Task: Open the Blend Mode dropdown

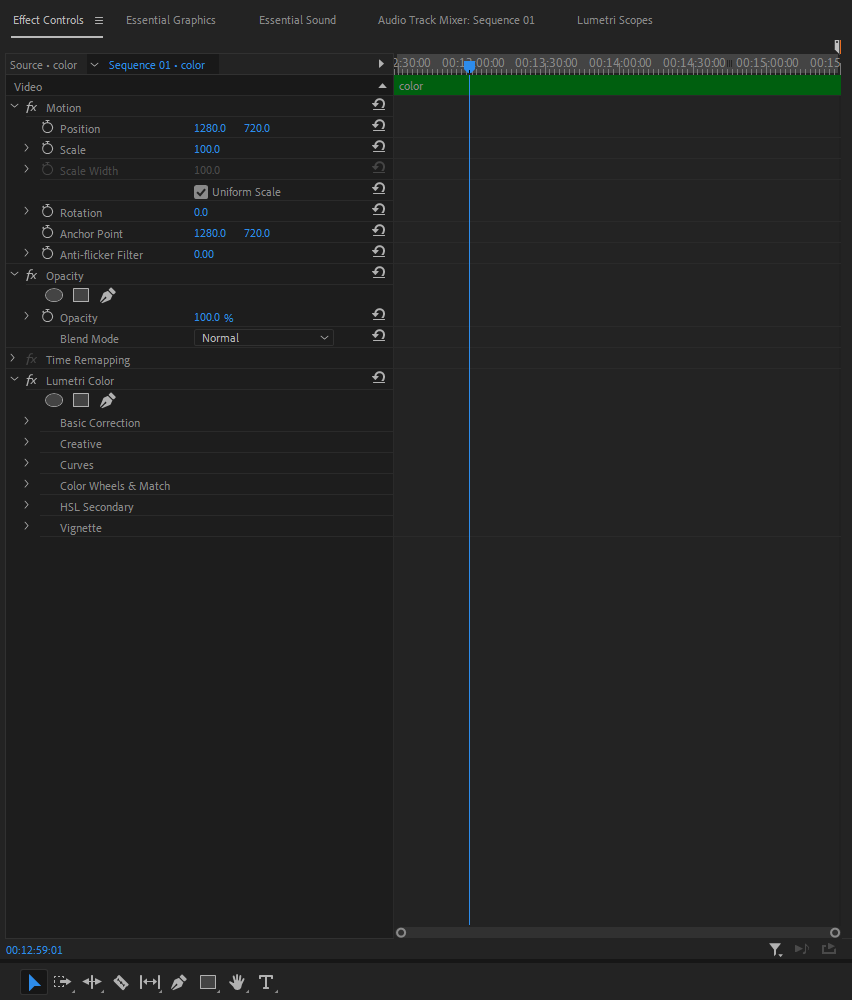Action: 263,337
